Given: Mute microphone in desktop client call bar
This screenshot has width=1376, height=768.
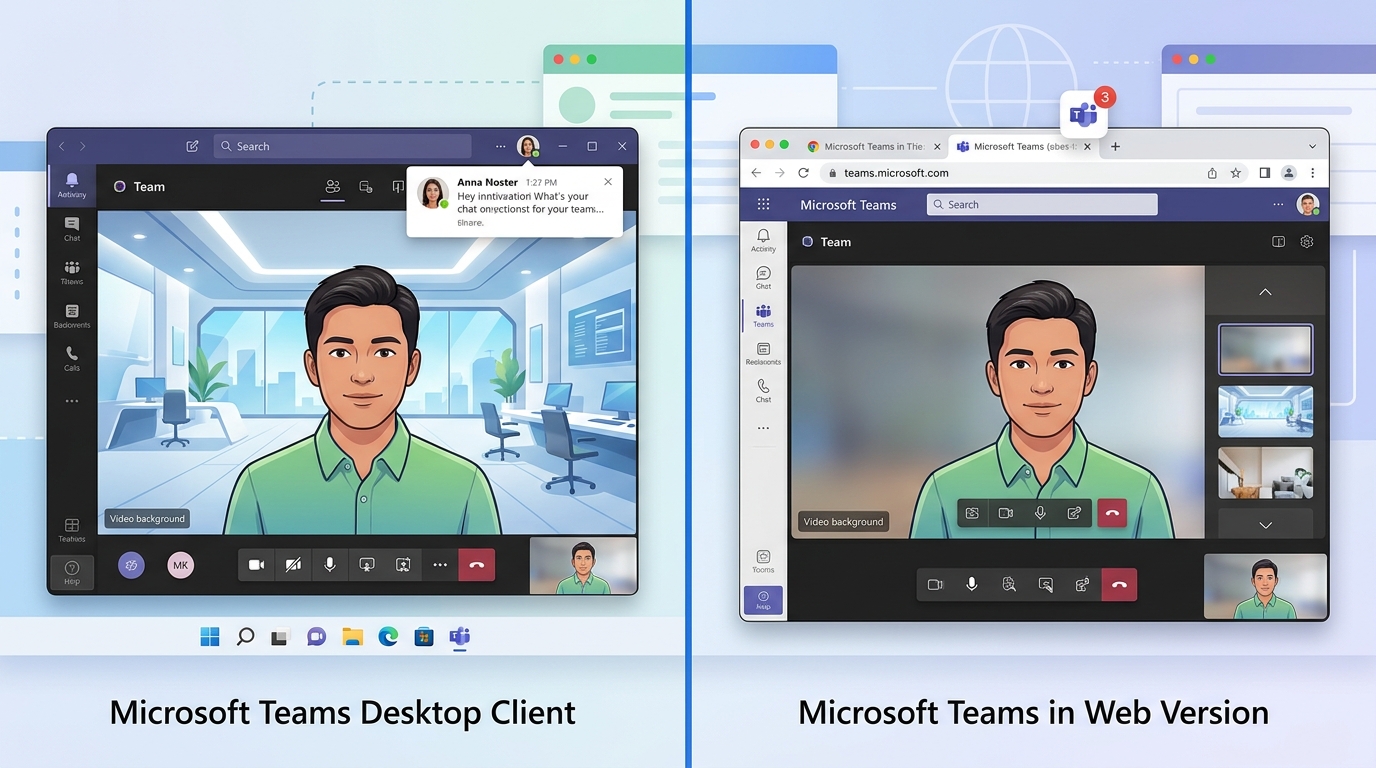Looking at the screenshot, I should [x=330, y=565].
